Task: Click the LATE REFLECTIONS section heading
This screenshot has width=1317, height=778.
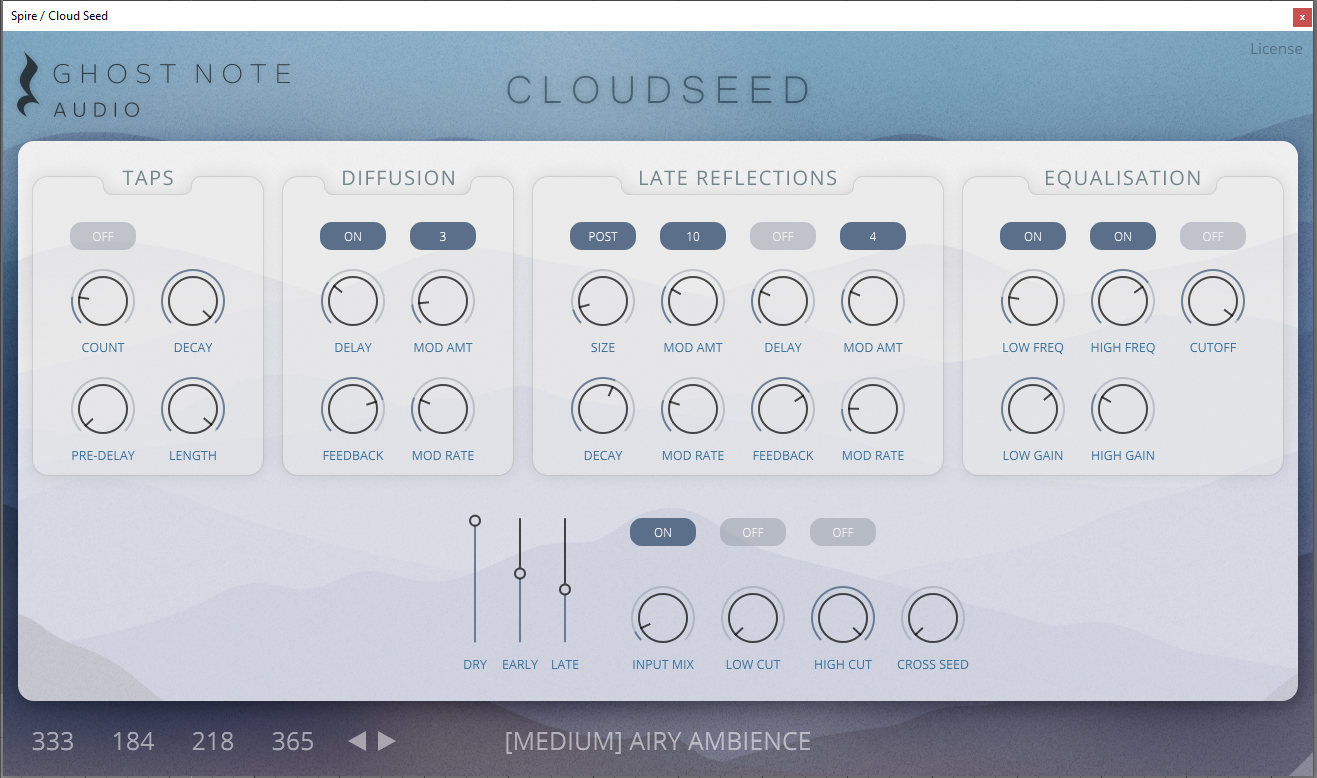Action: coord(738,178)
